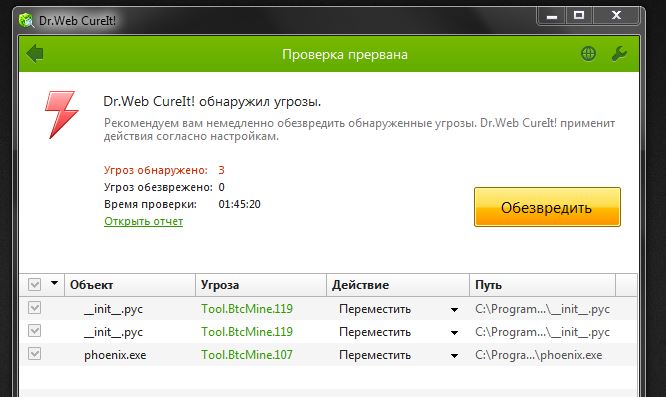The image size is (666, 397).
Task: Click the scan time value 01:45:20
Action: [240, 204]
